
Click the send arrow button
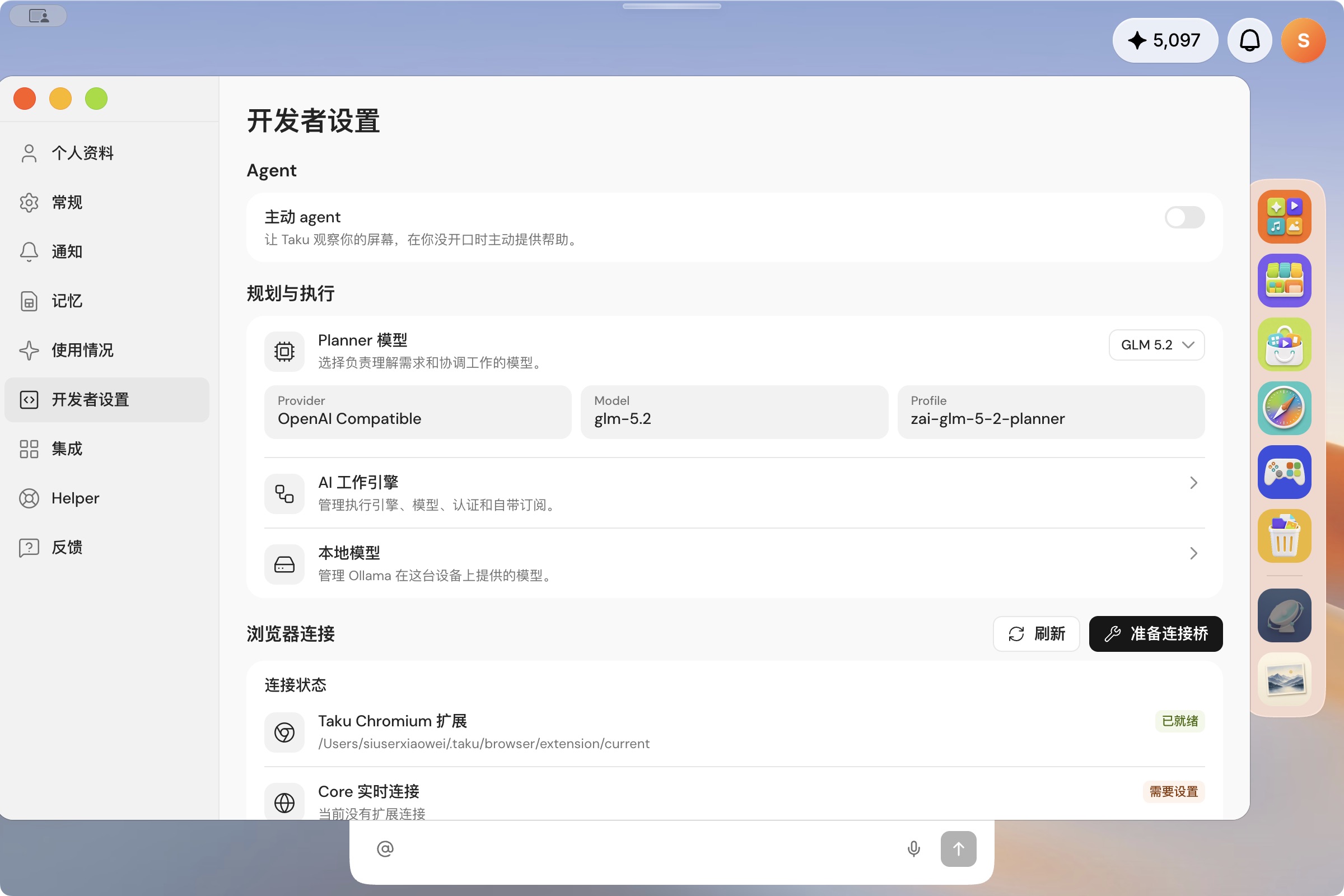coord(958,848)
